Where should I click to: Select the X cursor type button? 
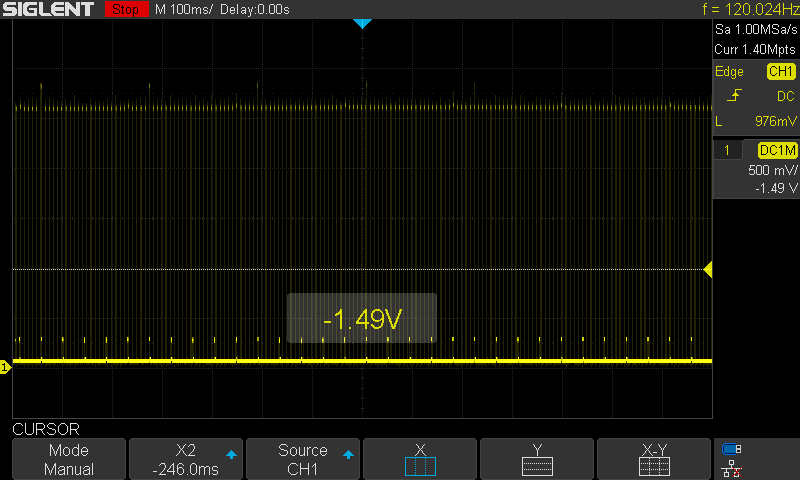coord(420,459)
